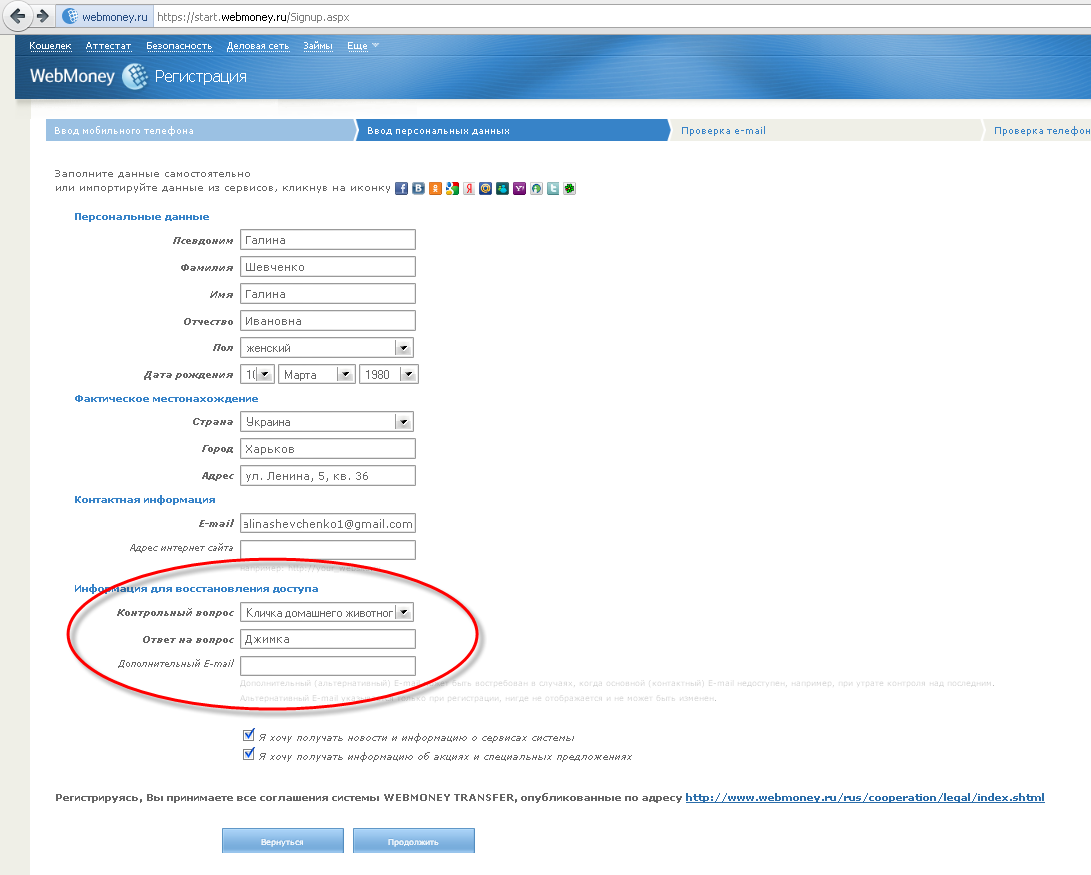The height and width of the screenshot is (875, 1091).
Task: Import data via the Windows Live Messenger icon
Action: [502, 188]
